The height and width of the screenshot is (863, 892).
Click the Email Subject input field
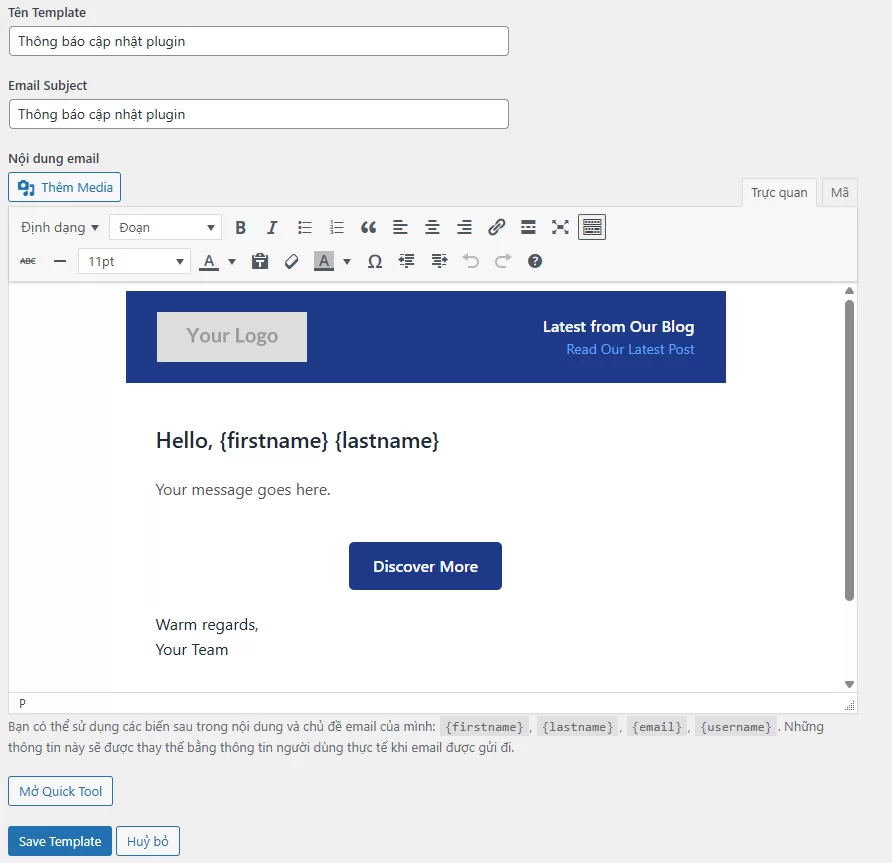click(258, 114)
